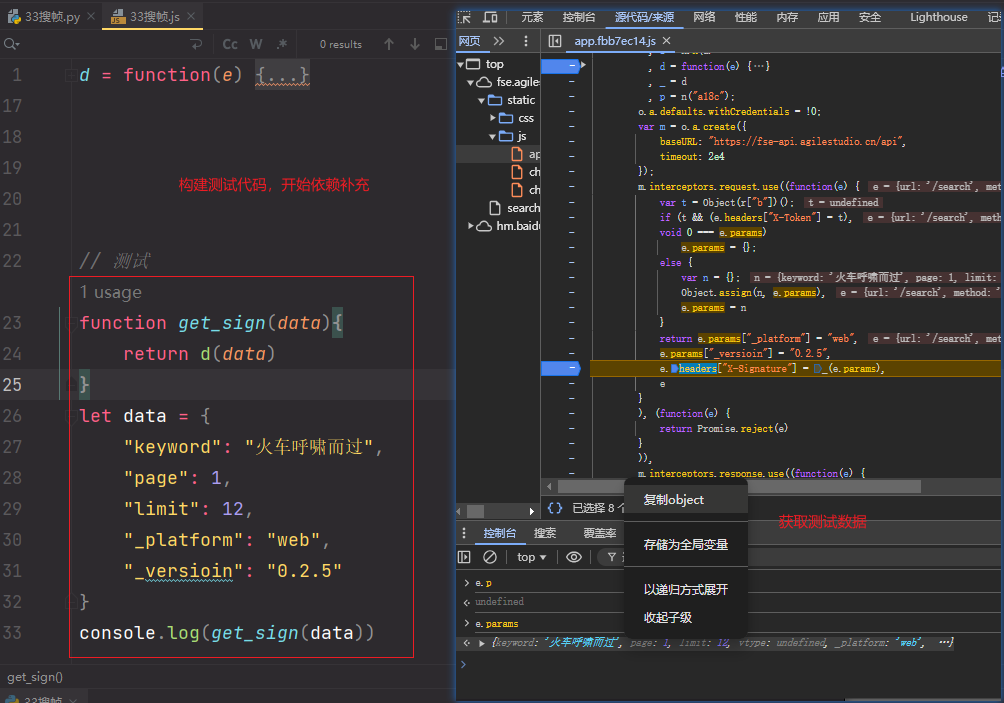The width and height of the screenshot is (1004, 703).
Task: Collapse the get_sign function fold marker
Action: pos(71,323)
